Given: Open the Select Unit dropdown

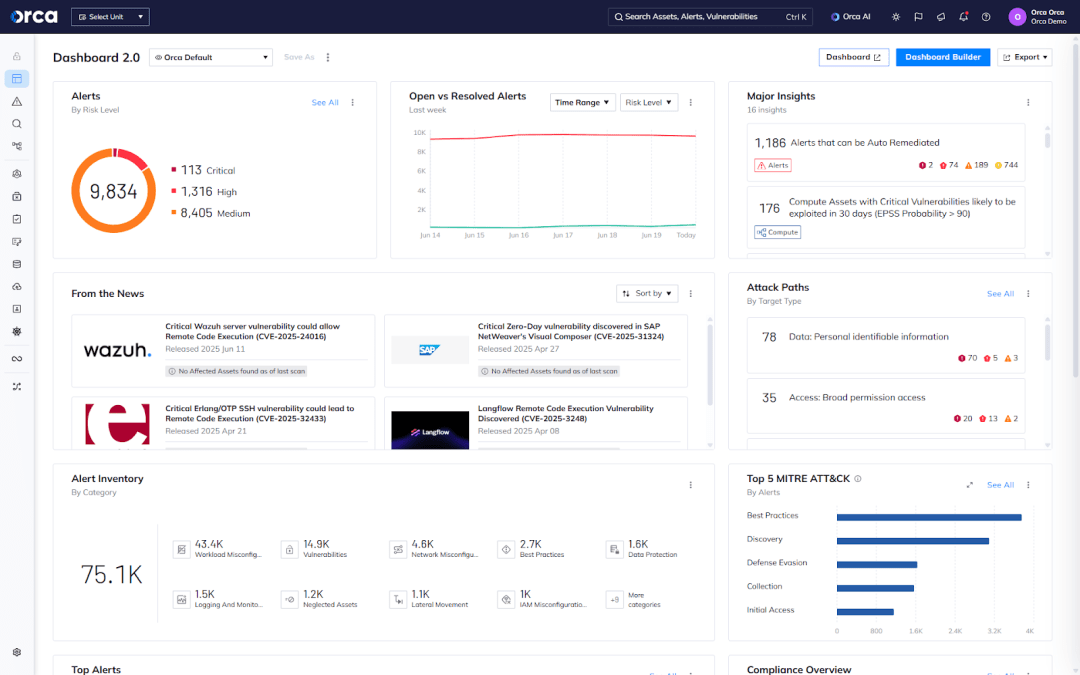Looking at the screenshot, I should [x=110, y=17].
